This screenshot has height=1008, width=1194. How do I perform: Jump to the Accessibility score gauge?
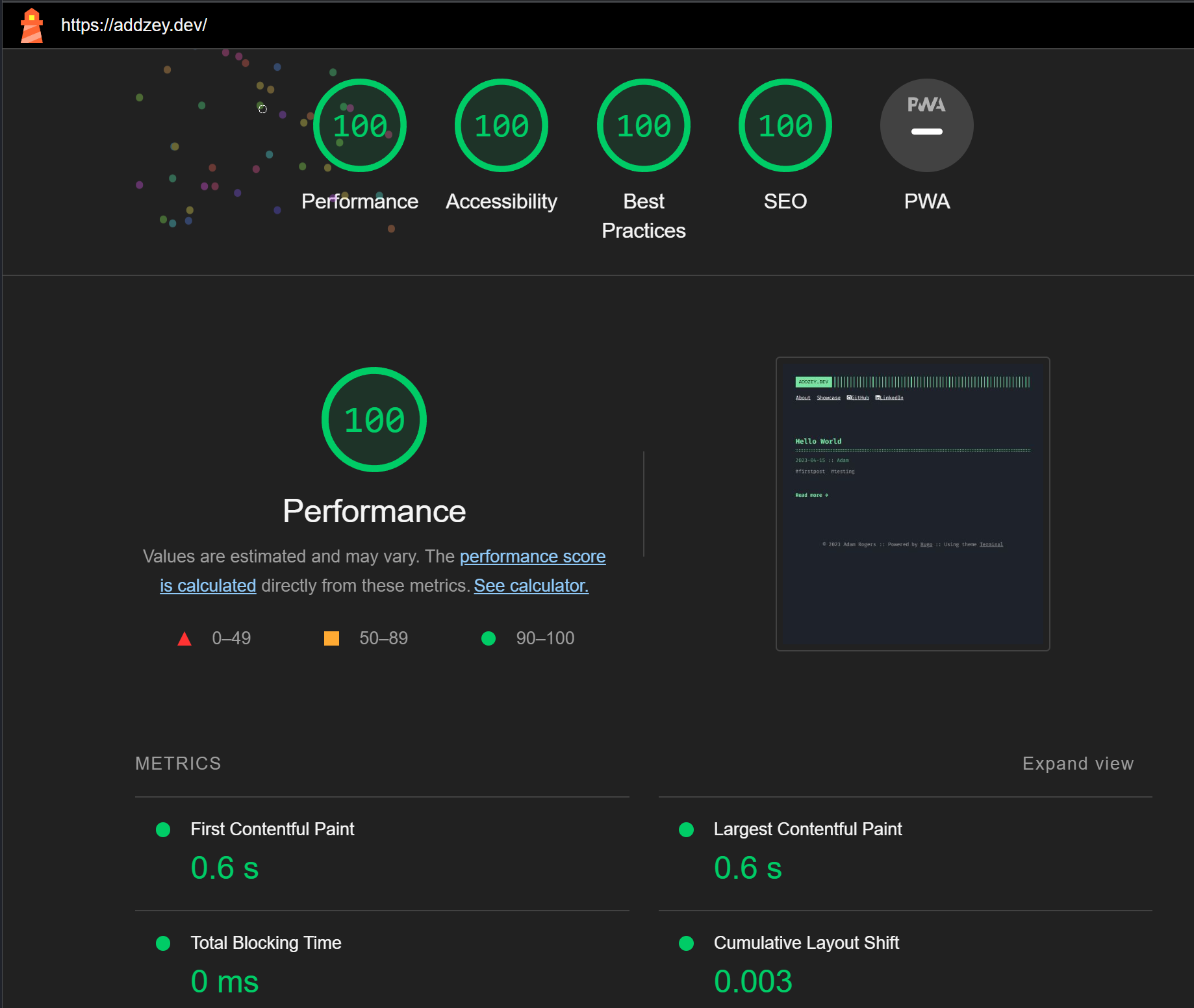click(x=501, y=126)
